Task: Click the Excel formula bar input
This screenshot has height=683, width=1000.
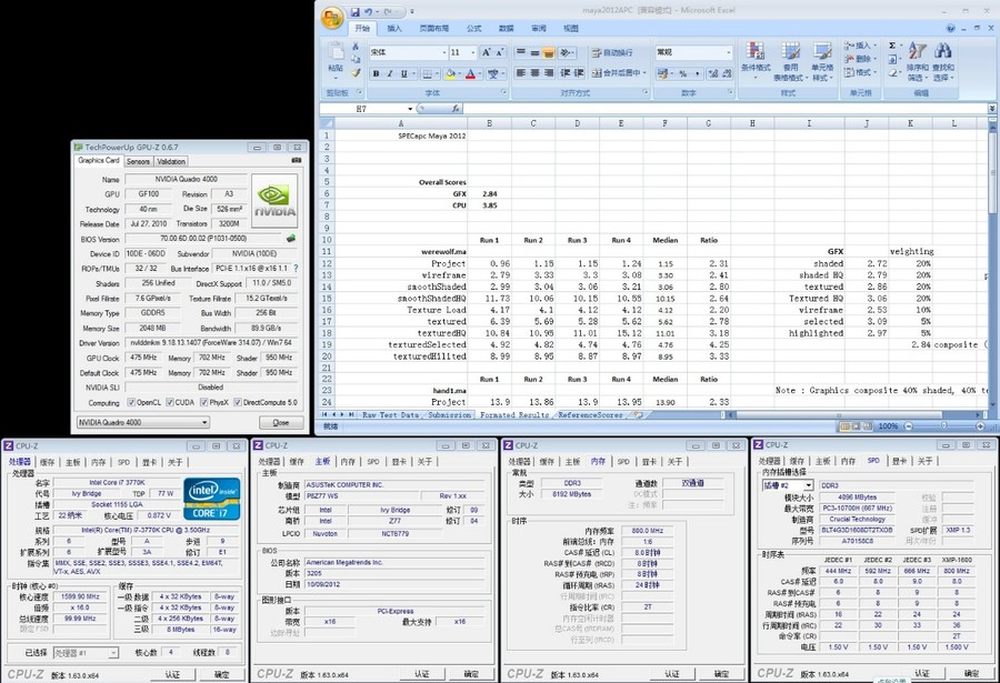Action: tap(726, 109)
